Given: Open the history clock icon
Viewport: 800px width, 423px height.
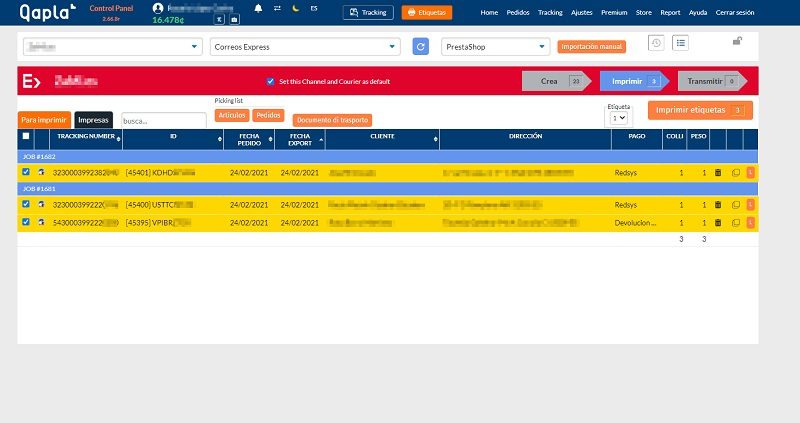Looking at the screenshot, I should tap(656, 43).
